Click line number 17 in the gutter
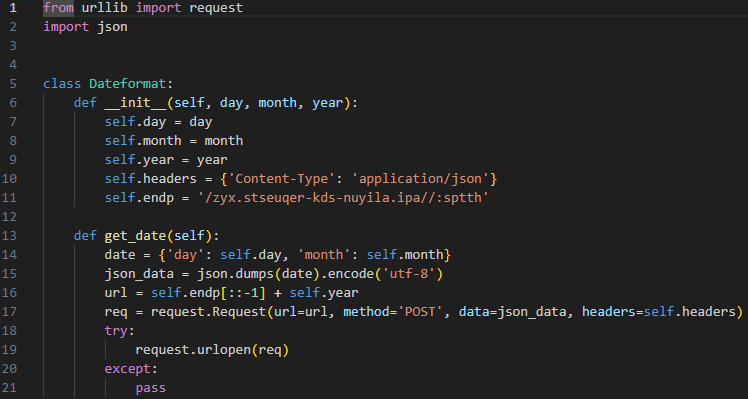748x399 pixels. 9,312
